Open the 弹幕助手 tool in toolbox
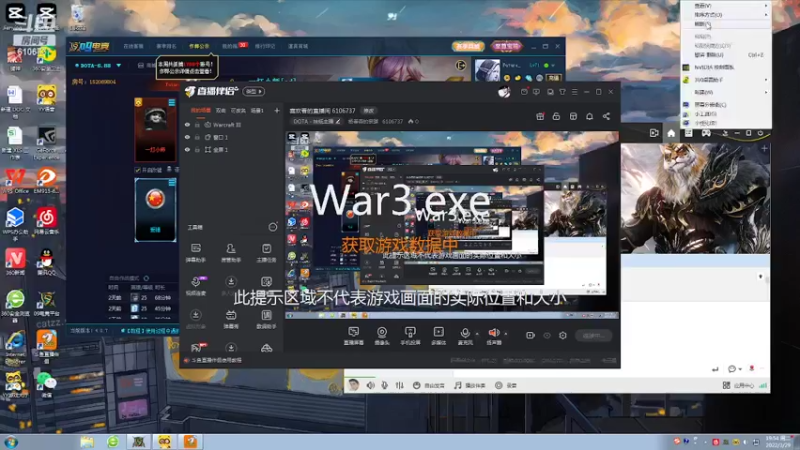The image size is (800, 450). pos(196,253)
